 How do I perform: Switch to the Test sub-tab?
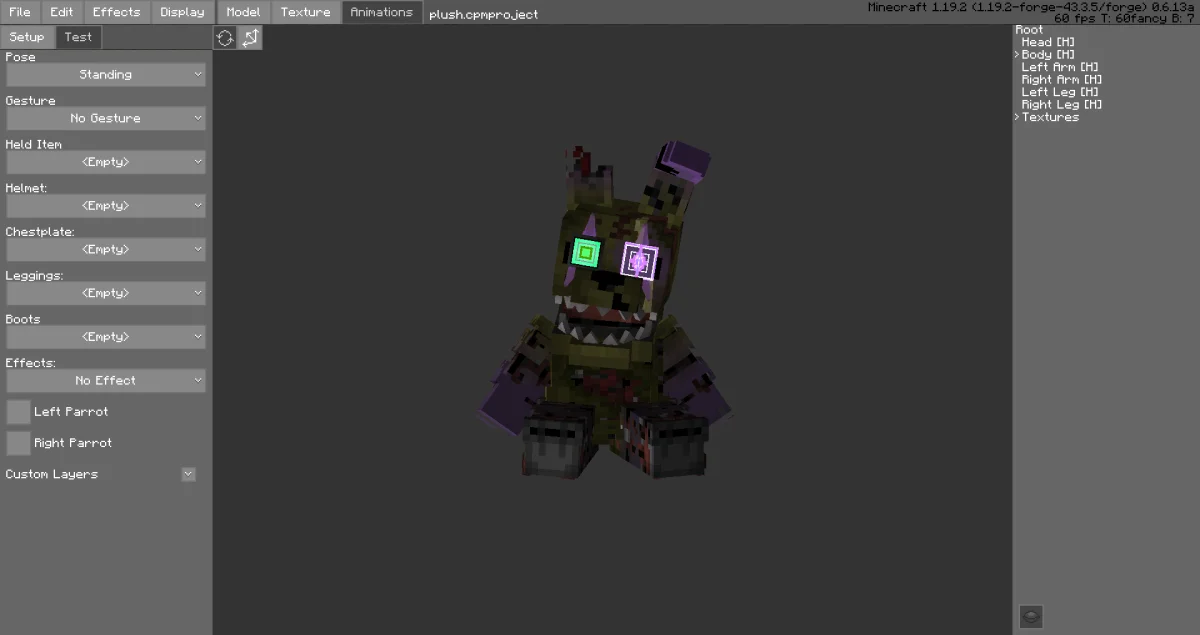pyautogui.click(x=78, y=37)
